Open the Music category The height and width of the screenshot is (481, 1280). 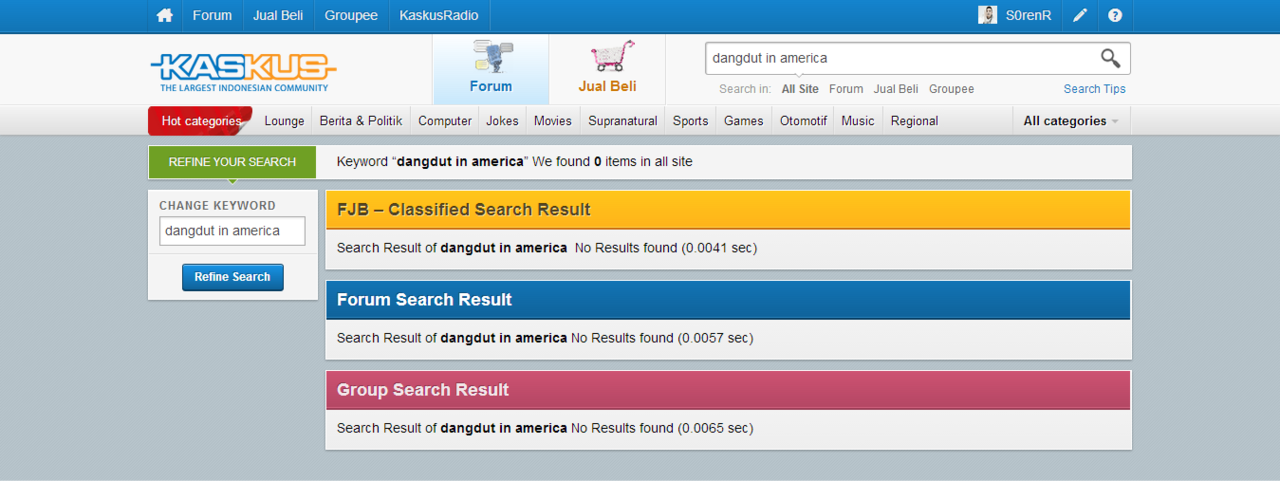tap(858, 121)
